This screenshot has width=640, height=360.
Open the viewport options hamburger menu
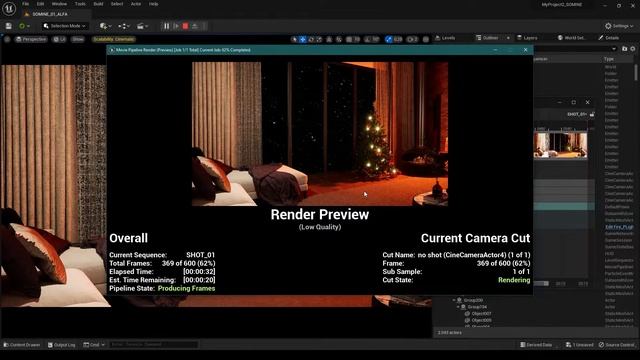(x=7, y=39)
